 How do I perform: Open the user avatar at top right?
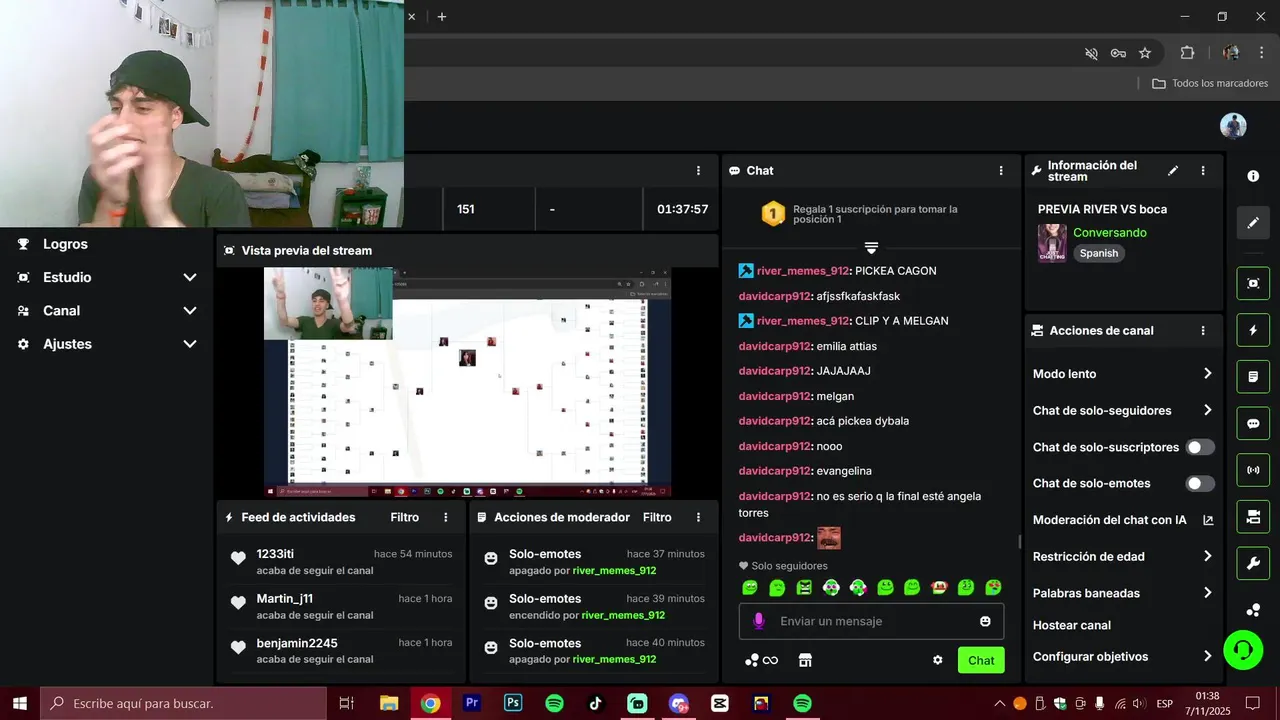[x=1233, y=126]
